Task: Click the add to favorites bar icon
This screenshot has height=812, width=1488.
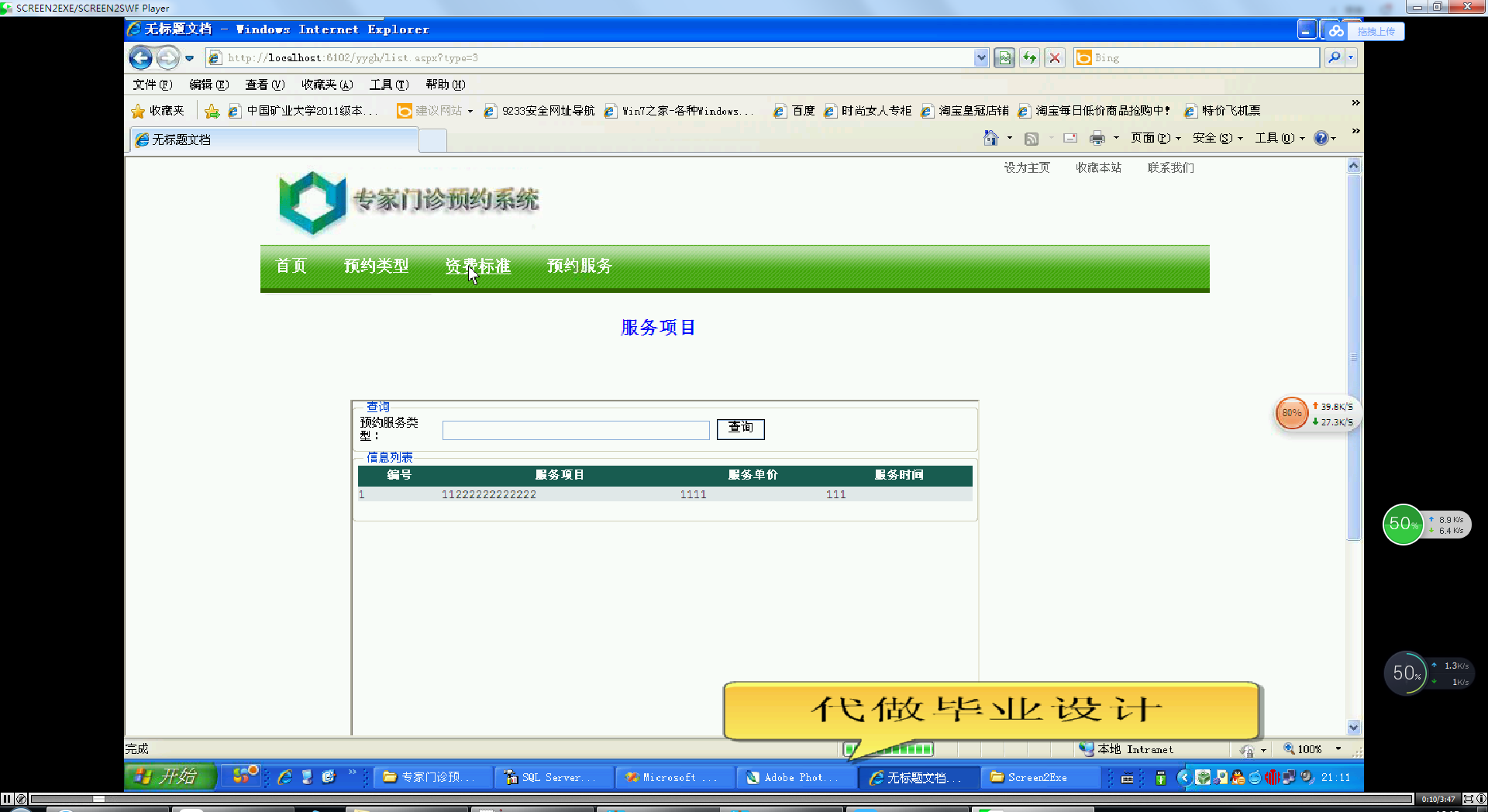Action: (x=212, y=112)
